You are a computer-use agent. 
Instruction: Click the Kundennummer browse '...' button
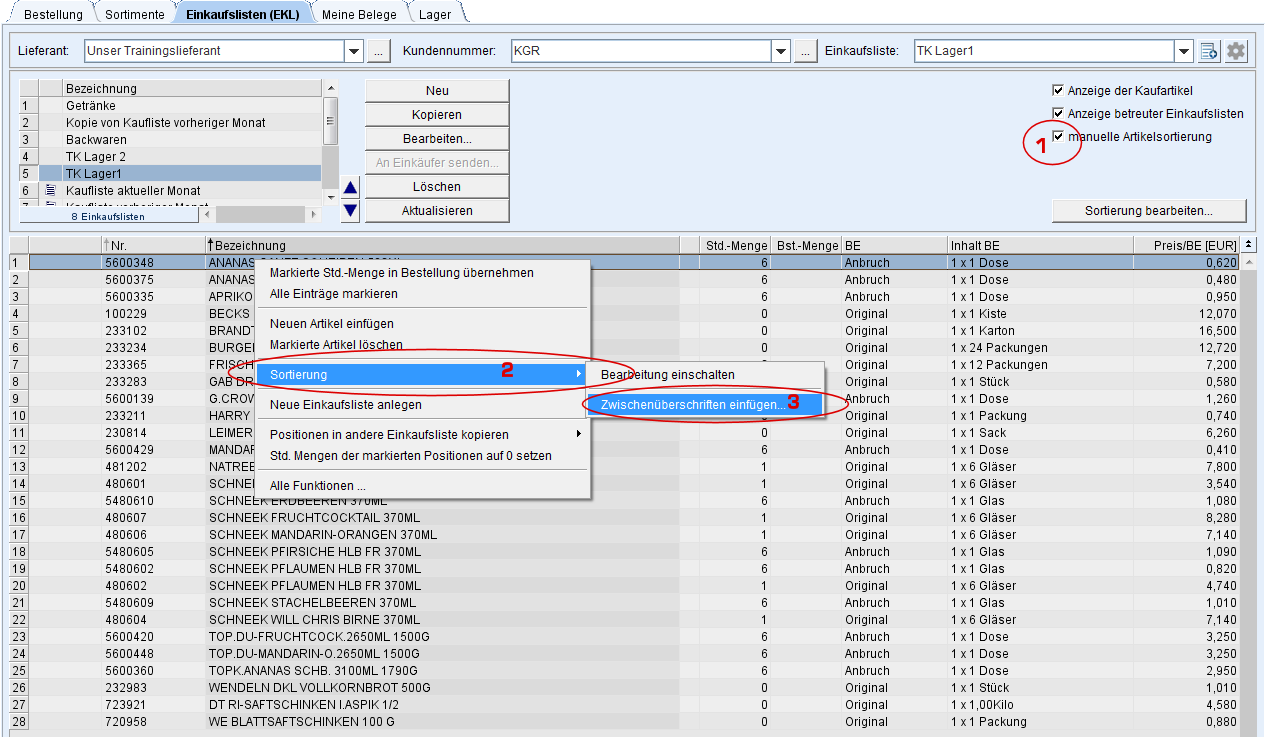806,51
